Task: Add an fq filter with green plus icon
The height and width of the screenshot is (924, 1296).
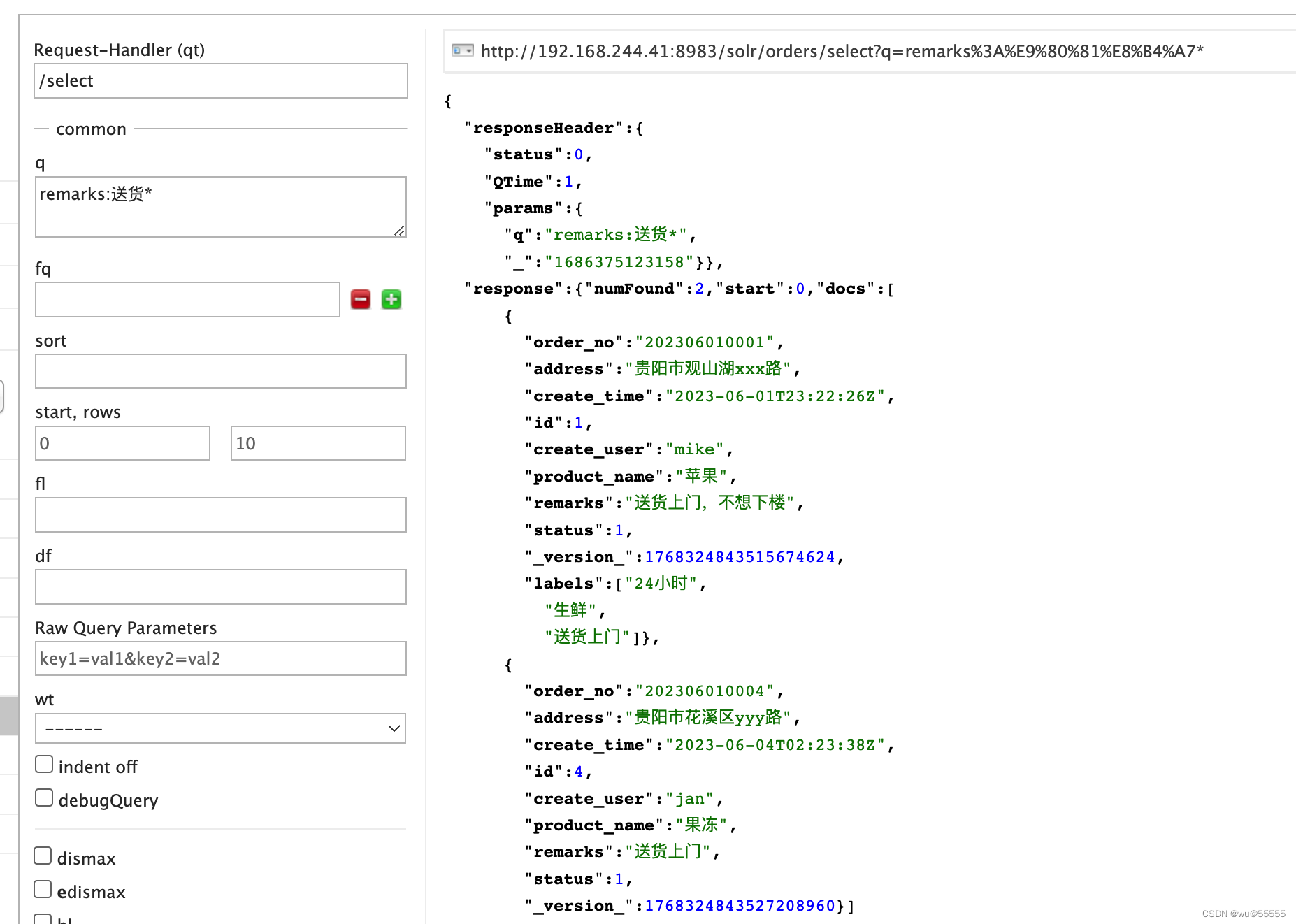Action: click(391, 300)
